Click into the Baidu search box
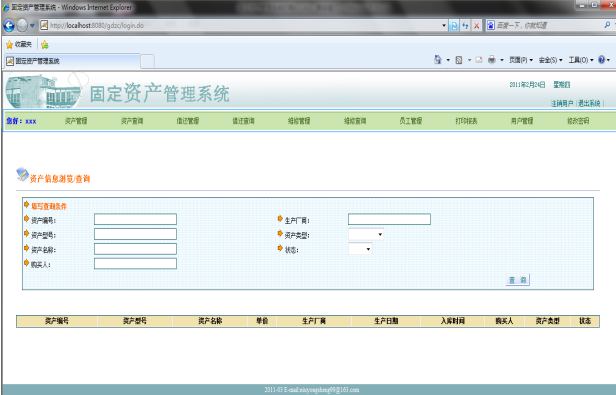This screenshot has width=616, height=395. pos(548,26)
